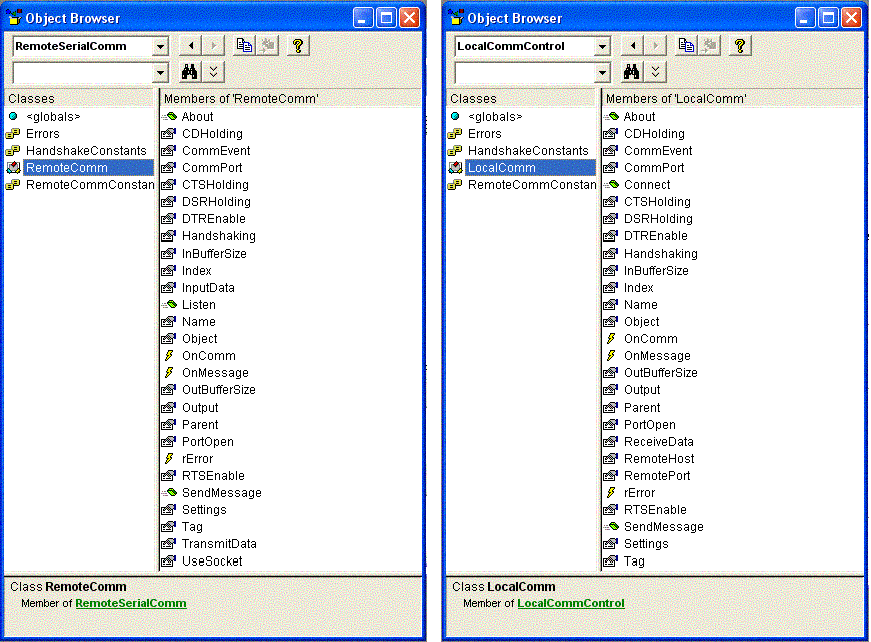Select the RemoteHost property in LocalComm members

point(658,459)
